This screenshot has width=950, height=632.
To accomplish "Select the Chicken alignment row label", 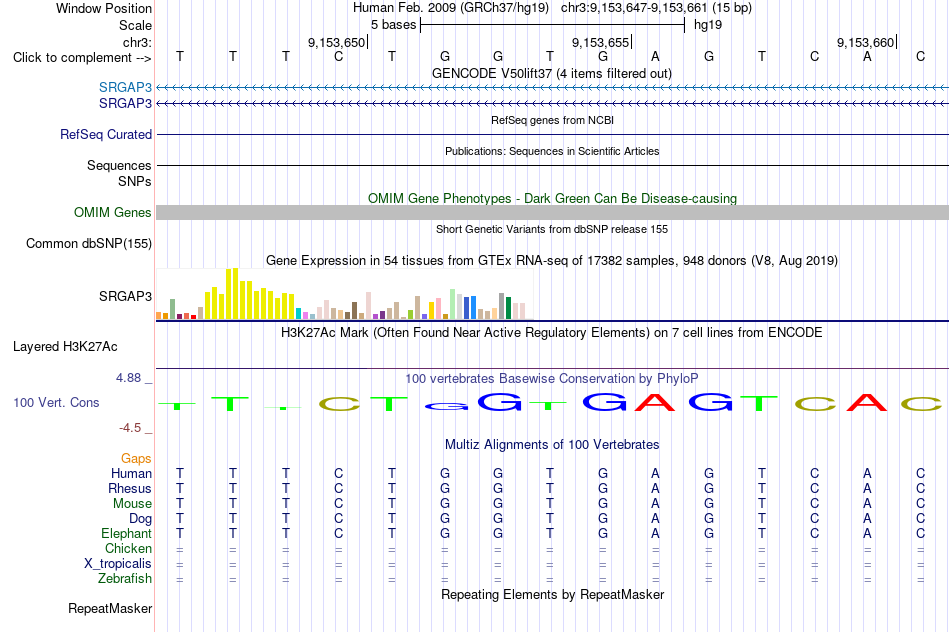I will 128,548.
